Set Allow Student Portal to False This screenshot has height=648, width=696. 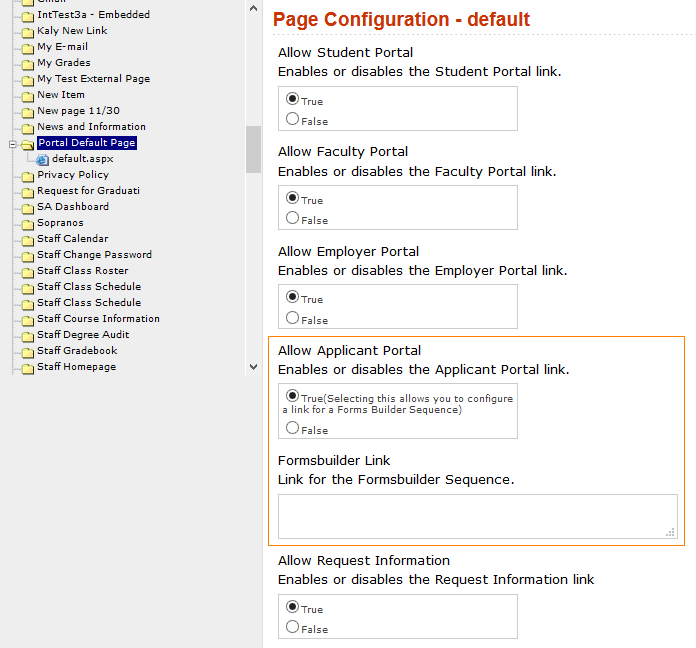[x=292, y=119]
